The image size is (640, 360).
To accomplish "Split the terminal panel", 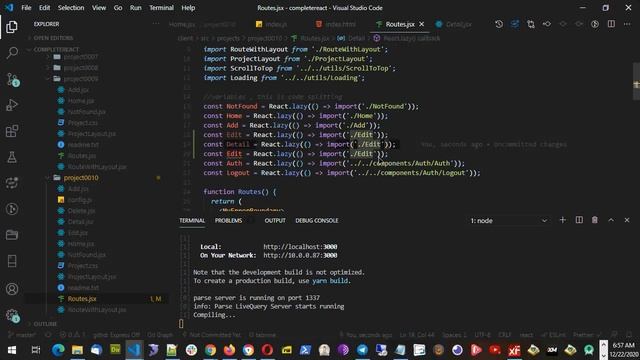I will click(x=579, y=220).
